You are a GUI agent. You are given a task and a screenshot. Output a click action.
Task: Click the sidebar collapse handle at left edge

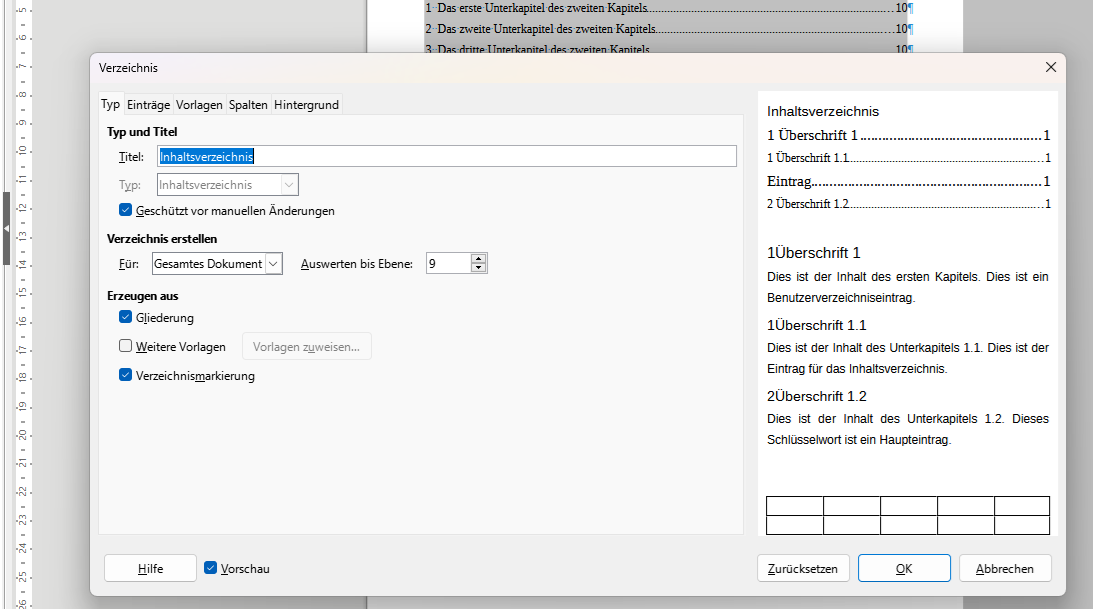6,229
